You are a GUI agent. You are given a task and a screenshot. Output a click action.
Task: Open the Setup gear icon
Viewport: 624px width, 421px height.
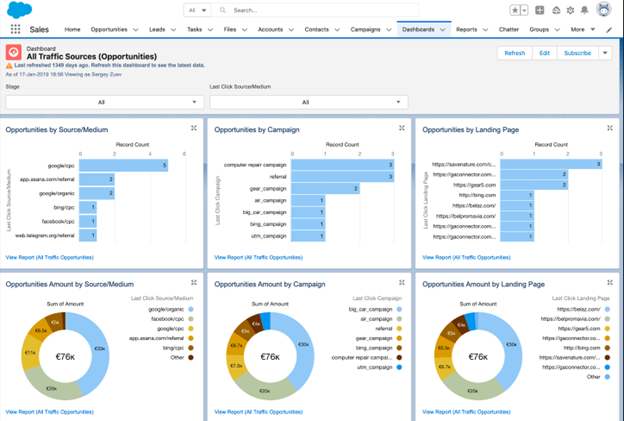click(570, 10)
